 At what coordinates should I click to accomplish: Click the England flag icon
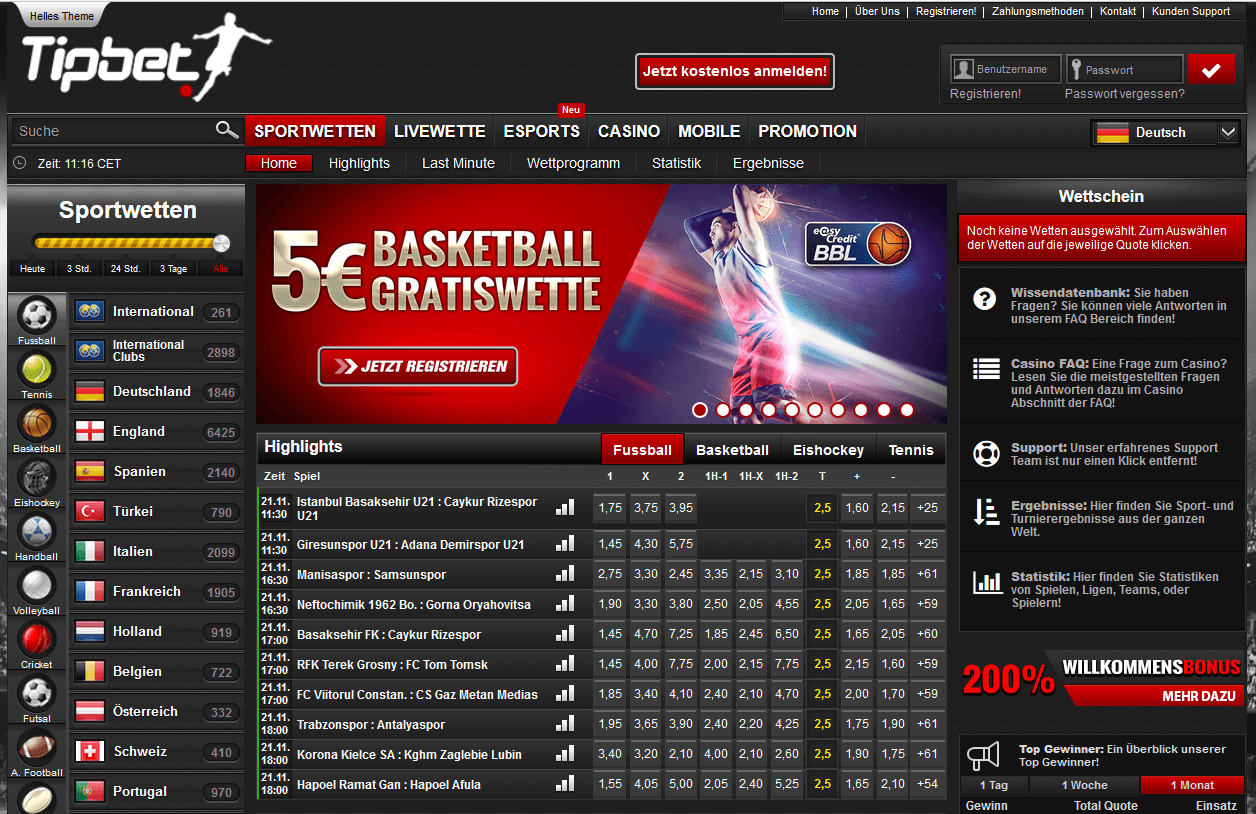click(90, 431)
